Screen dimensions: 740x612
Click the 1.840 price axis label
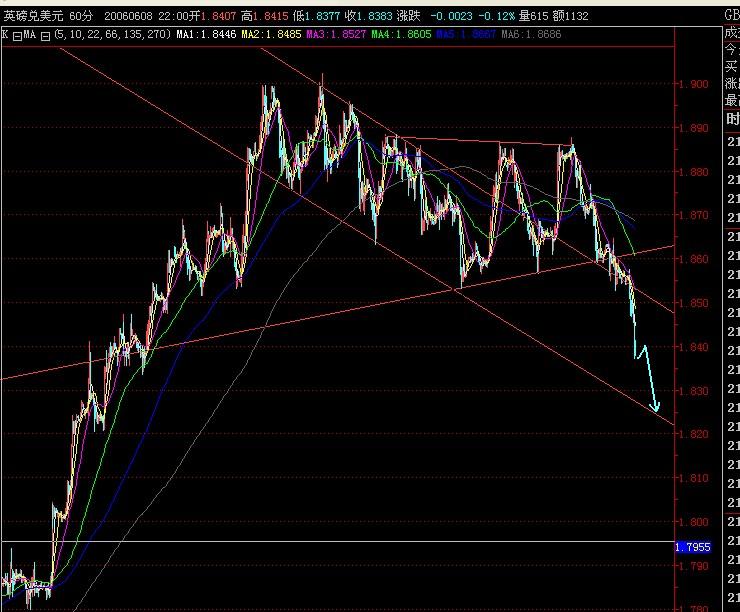tap(694, 347)
